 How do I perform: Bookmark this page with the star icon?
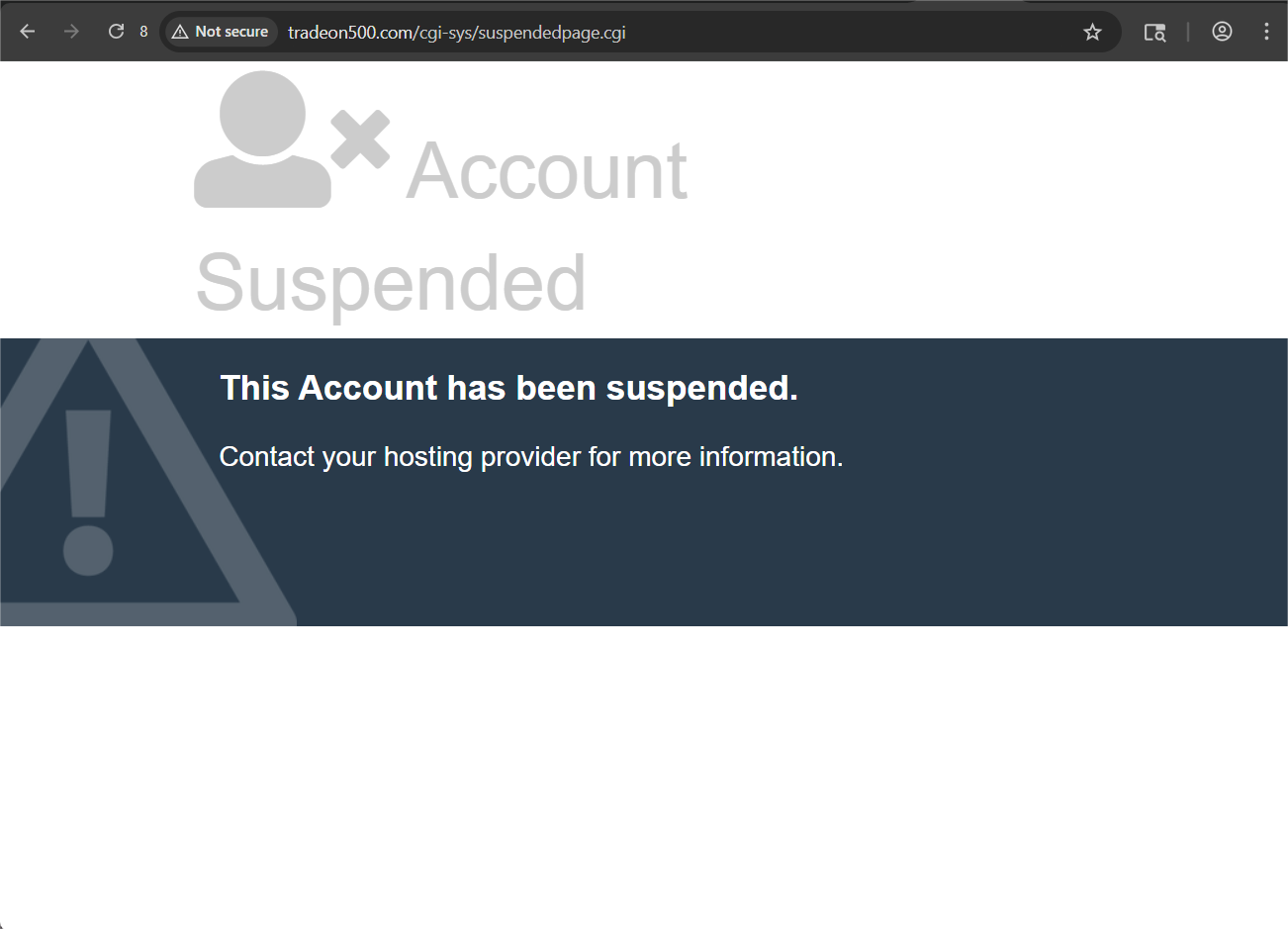pos(1092,32)
